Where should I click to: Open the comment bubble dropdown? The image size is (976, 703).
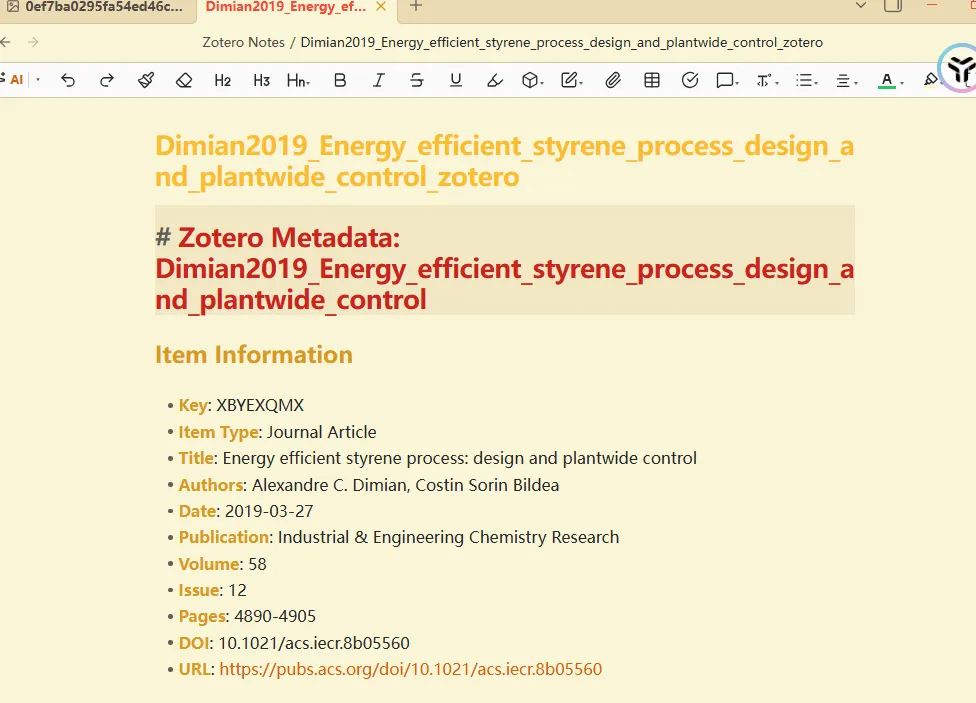pos(727,80)
